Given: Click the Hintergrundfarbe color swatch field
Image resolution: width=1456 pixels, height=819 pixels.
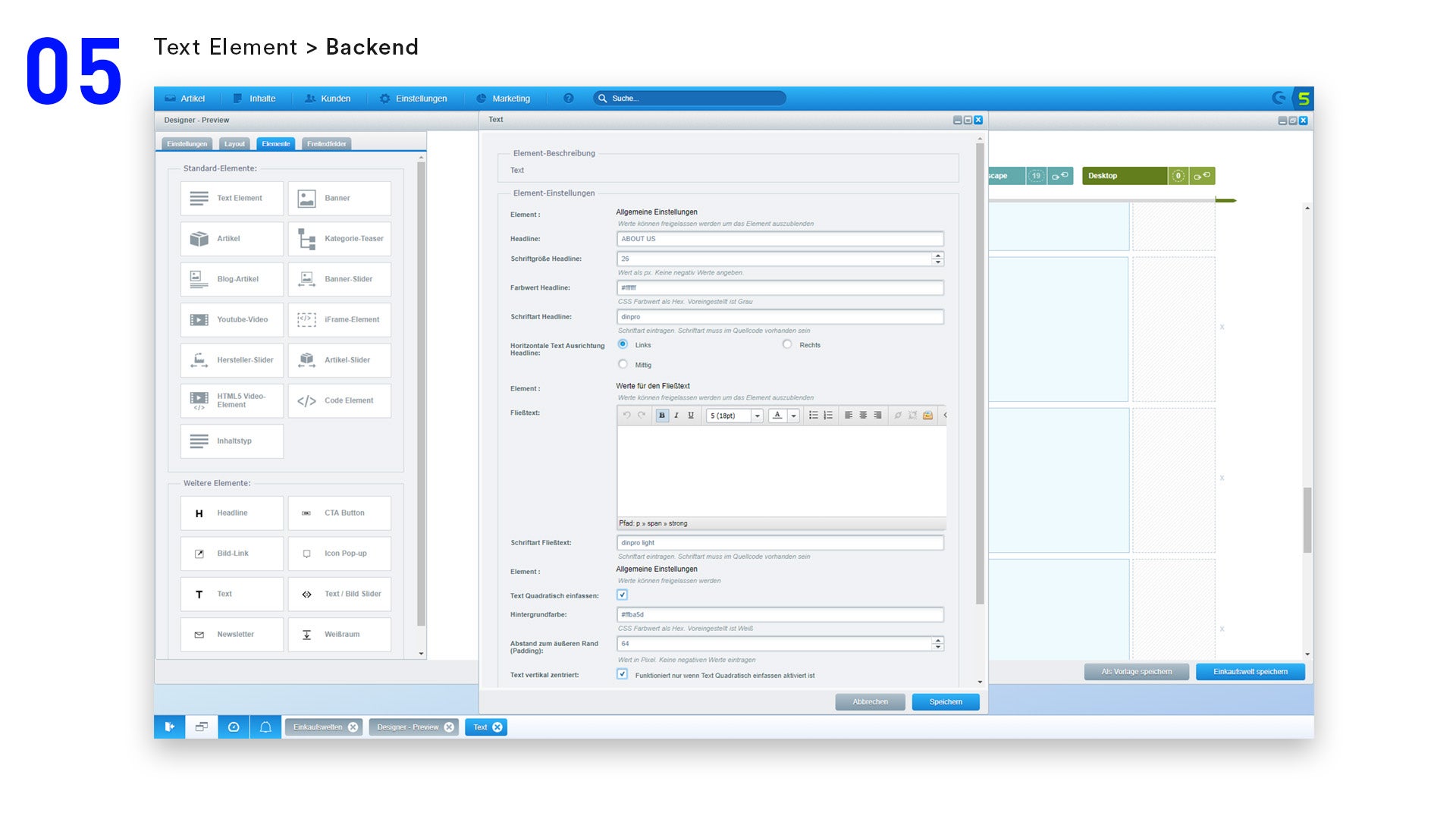Looking at the screenshot, I should click(780, 614).
